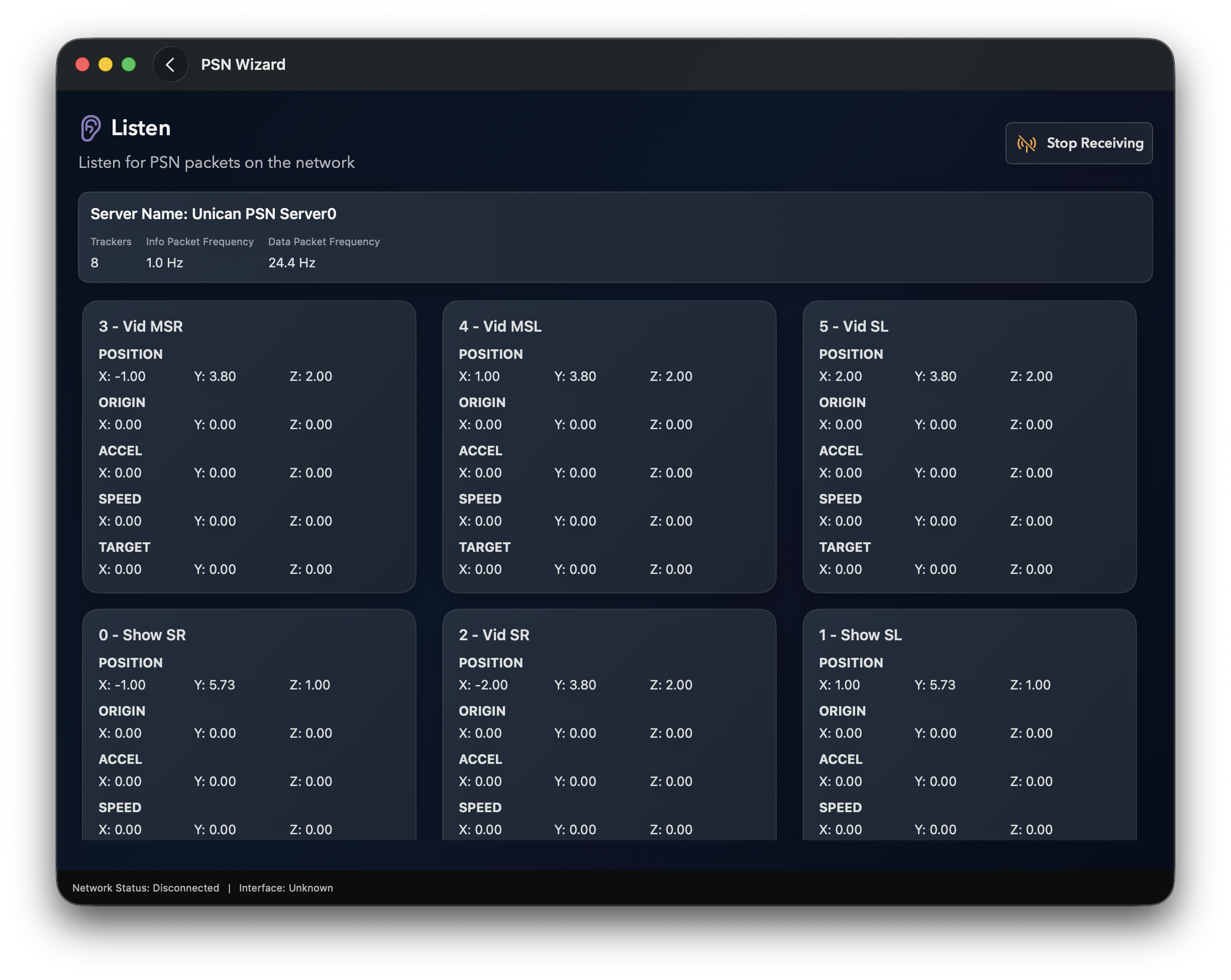Click Z: 1.00 position in Show SL

click(1030, 684)
